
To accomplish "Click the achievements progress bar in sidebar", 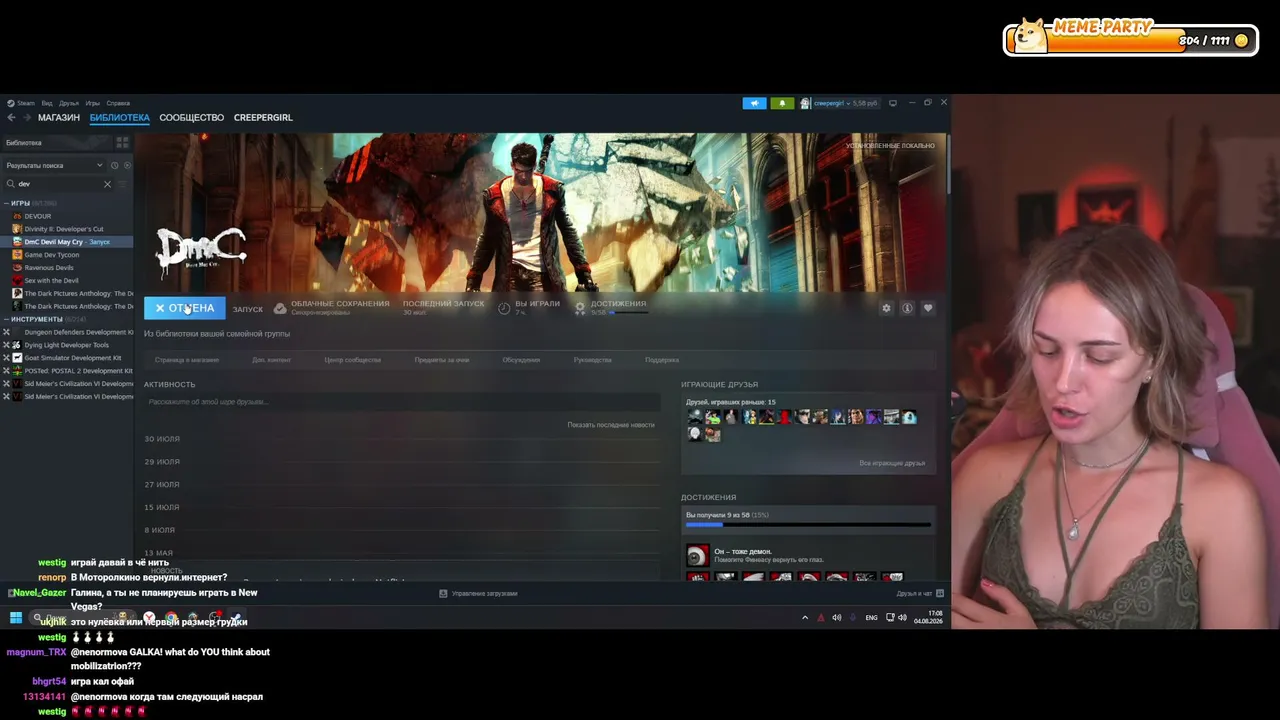I will click(808, 524).
